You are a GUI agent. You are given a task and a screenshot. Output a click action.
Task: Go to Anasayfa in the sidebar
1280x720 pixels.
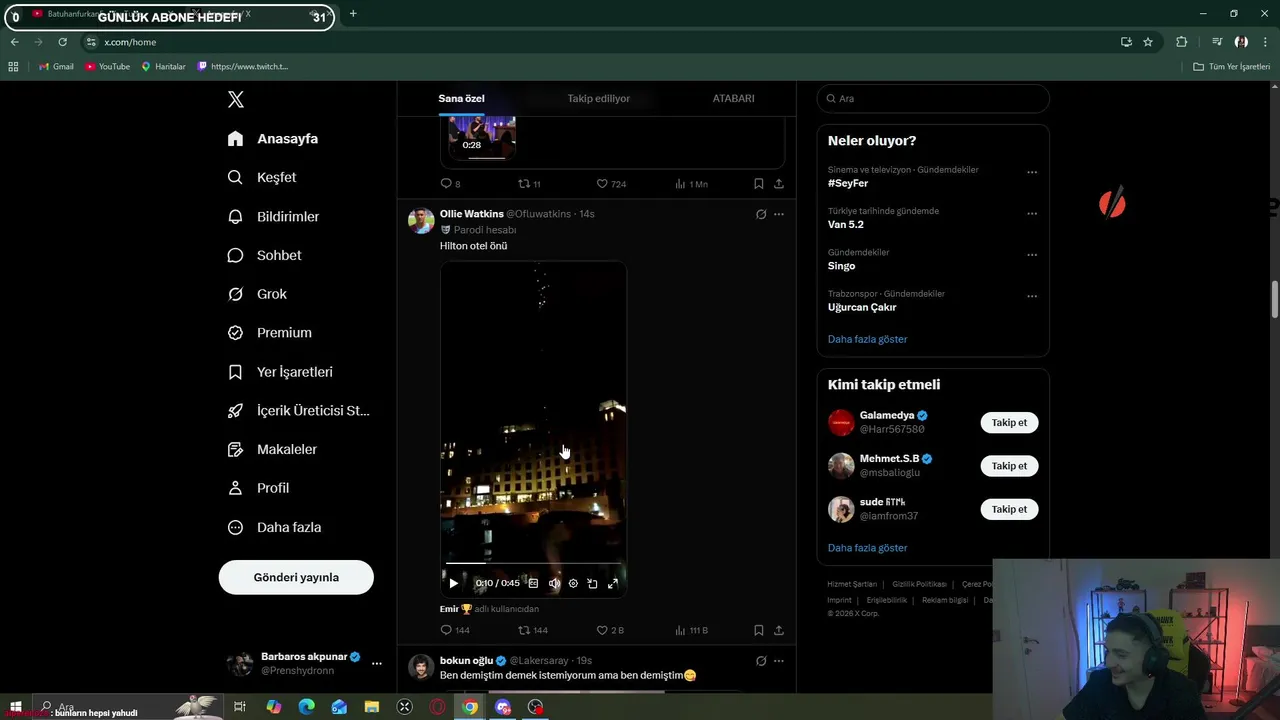coord(272,139)
